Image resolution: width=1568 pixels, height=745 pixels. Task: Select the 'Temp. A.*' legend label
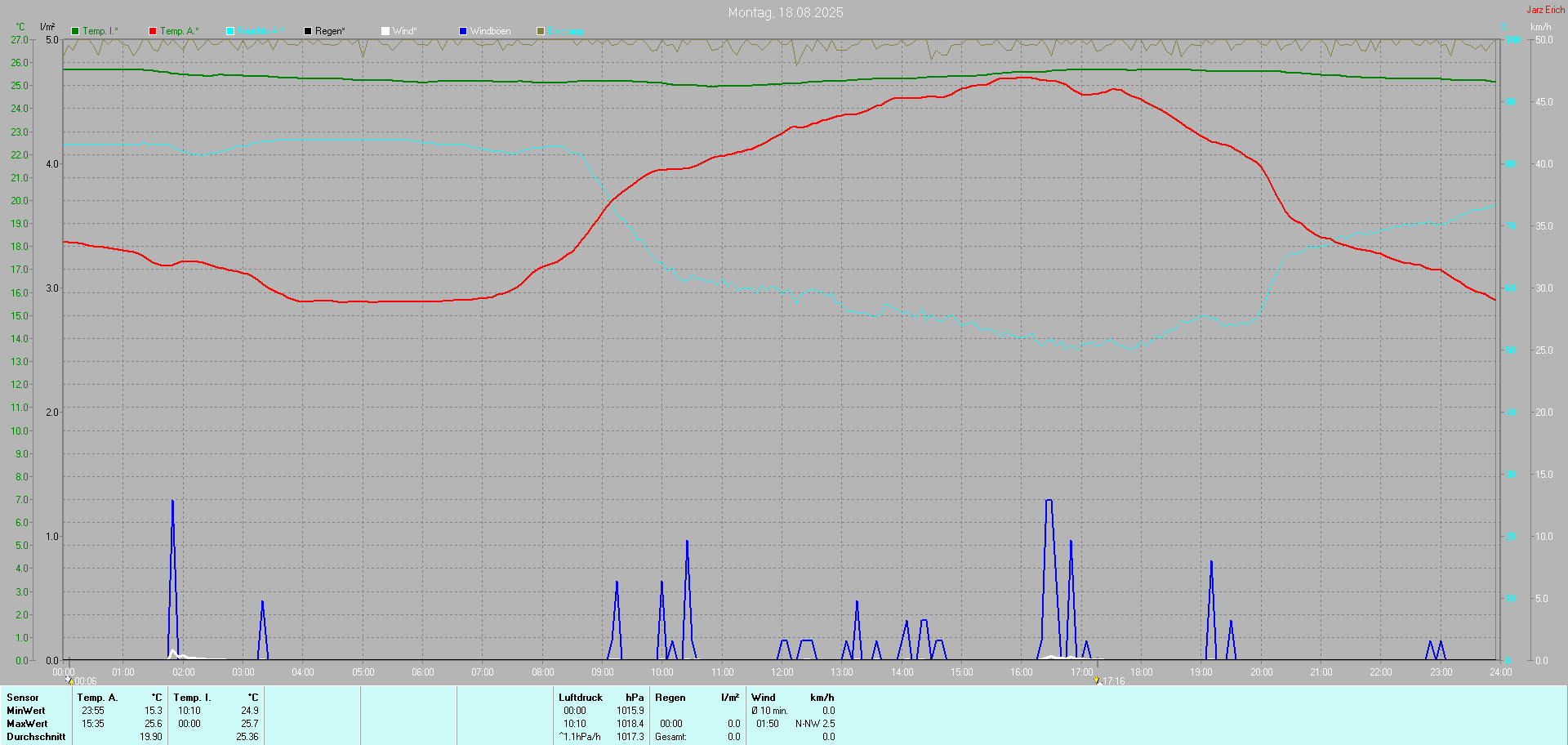click(x=180, y=31)
